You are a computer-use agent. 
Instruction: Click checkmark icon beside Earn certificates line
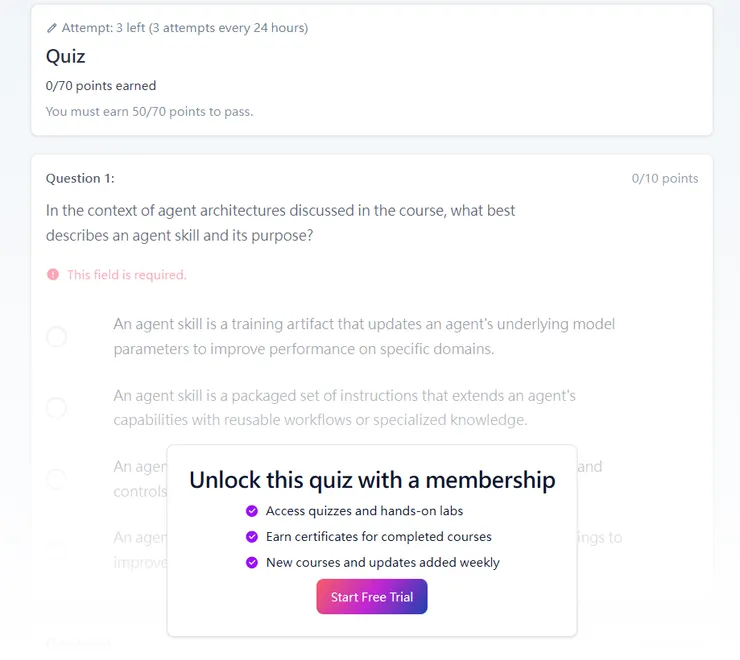(x=252, y=537)
